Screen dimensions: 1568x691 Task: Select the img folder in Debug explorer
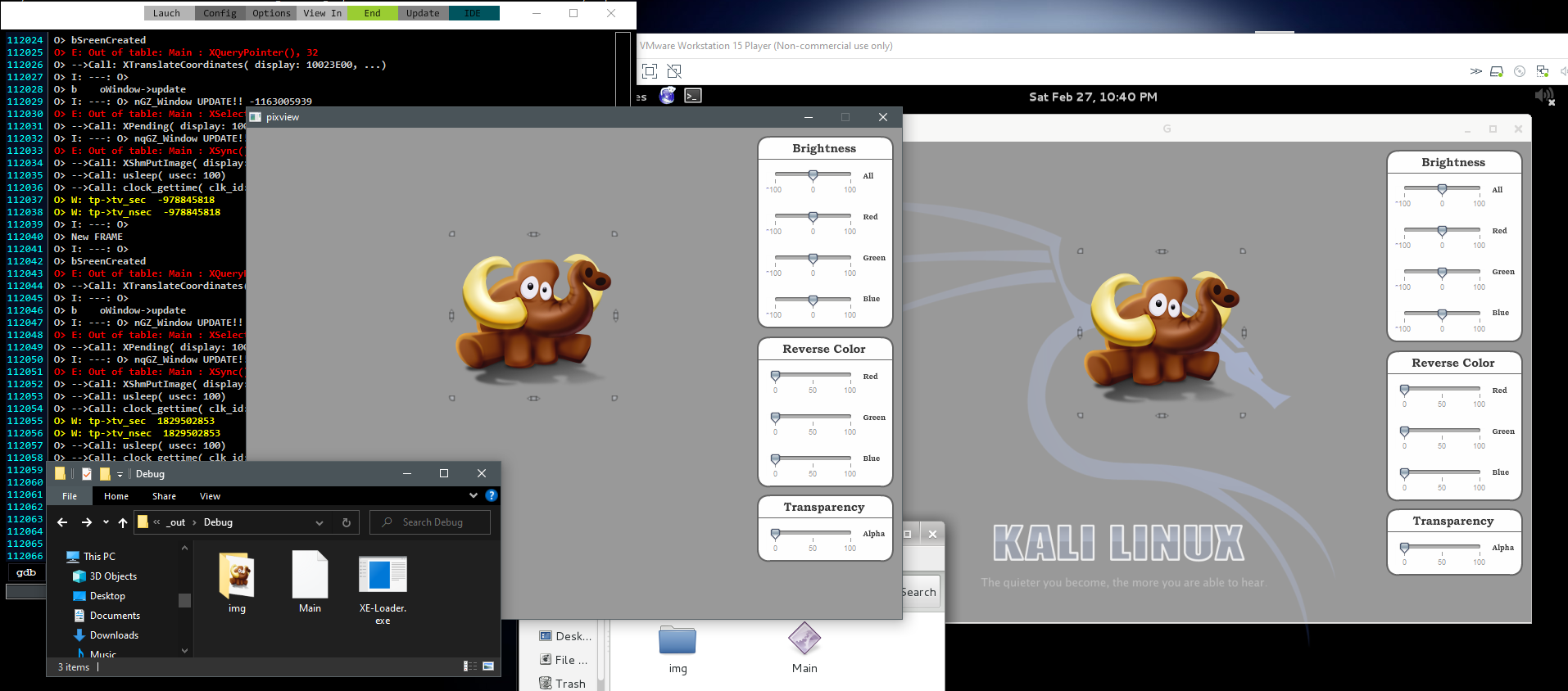click(238, 582)
